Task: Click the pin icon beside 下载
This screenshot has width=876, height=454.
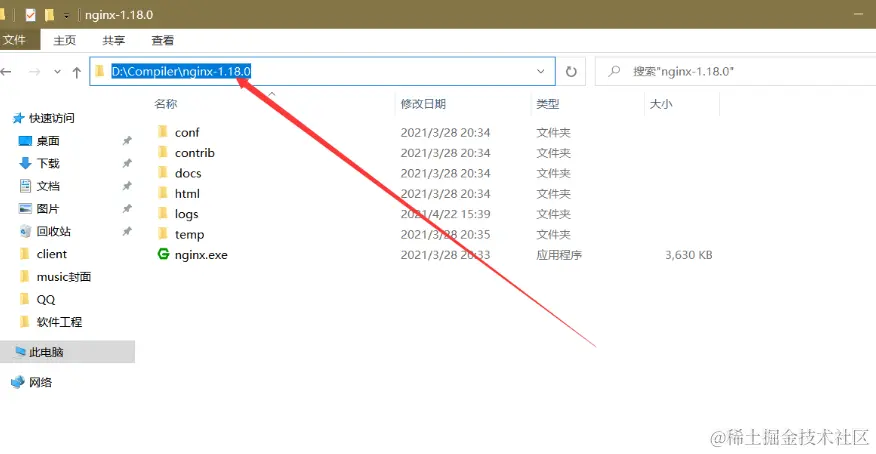Action: click(127, 163)
